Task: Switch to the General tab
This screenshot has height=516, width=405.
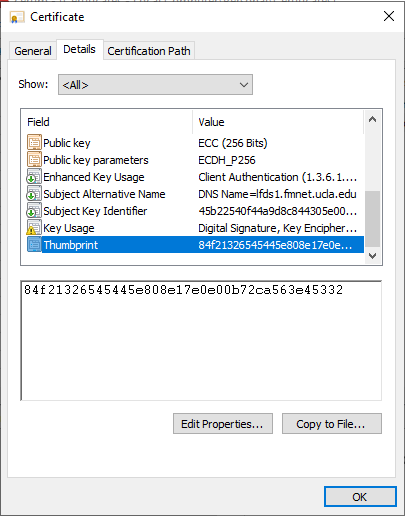Action: pos(33,51)
